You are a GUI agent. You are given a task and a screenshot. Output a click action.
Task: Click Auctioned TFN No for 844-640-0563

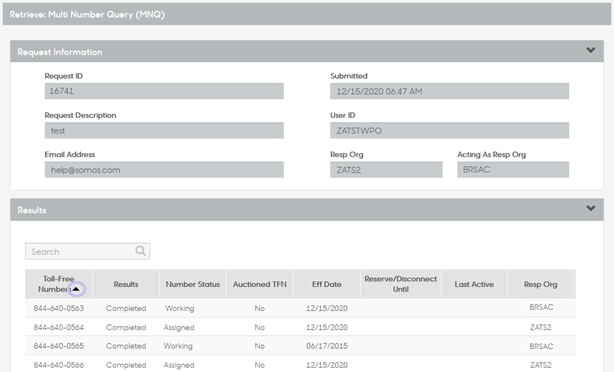(x=260, y=308)
